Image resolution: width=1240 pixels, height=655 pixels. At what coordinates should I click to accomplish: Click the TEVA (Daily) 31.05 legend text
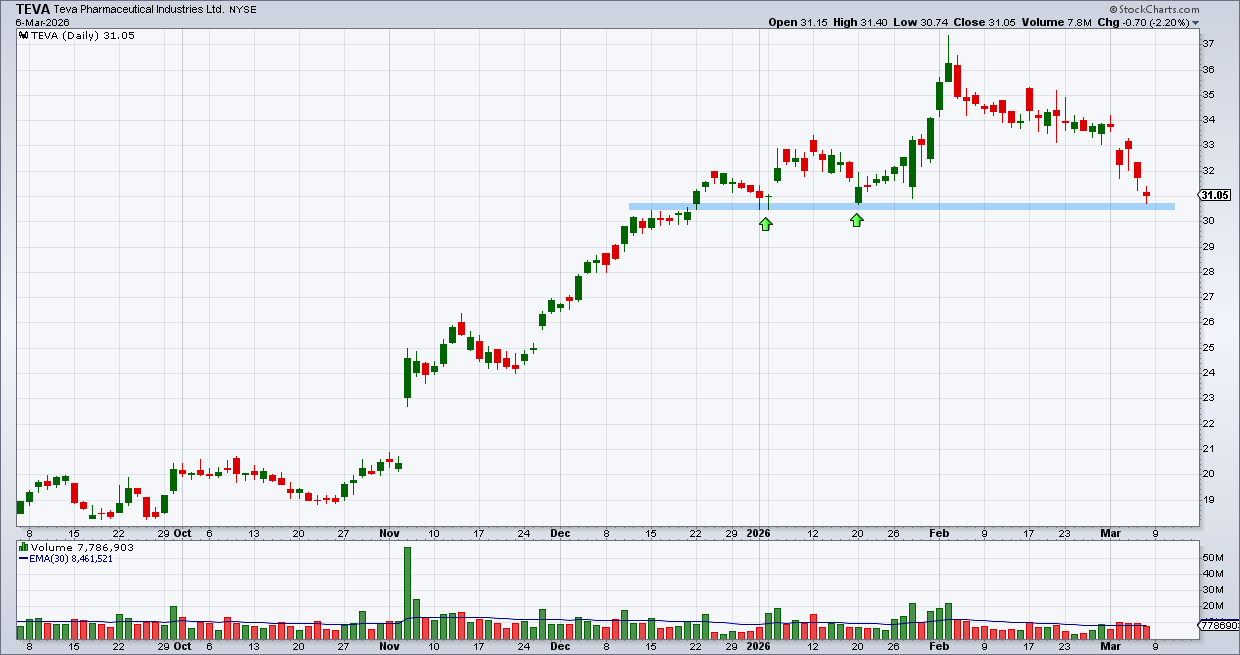click(84, 36)
